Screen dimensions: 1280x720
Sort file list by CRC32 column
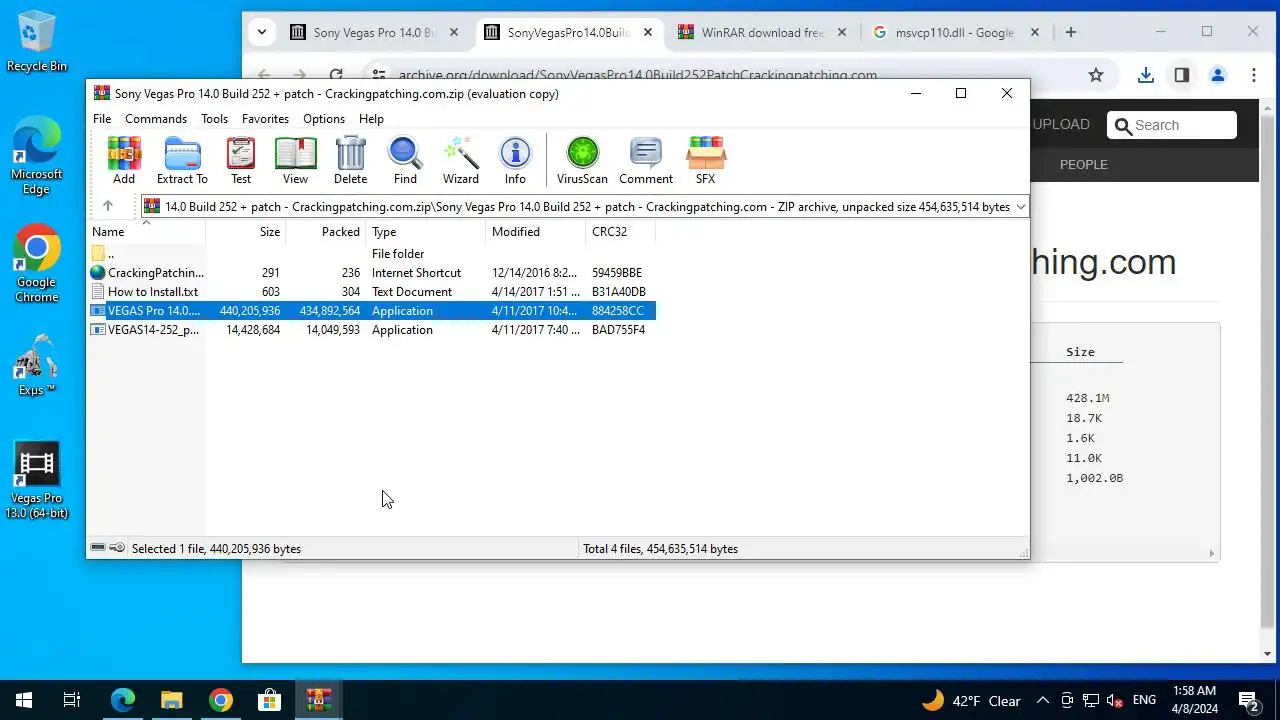click(x=621, y=232)
